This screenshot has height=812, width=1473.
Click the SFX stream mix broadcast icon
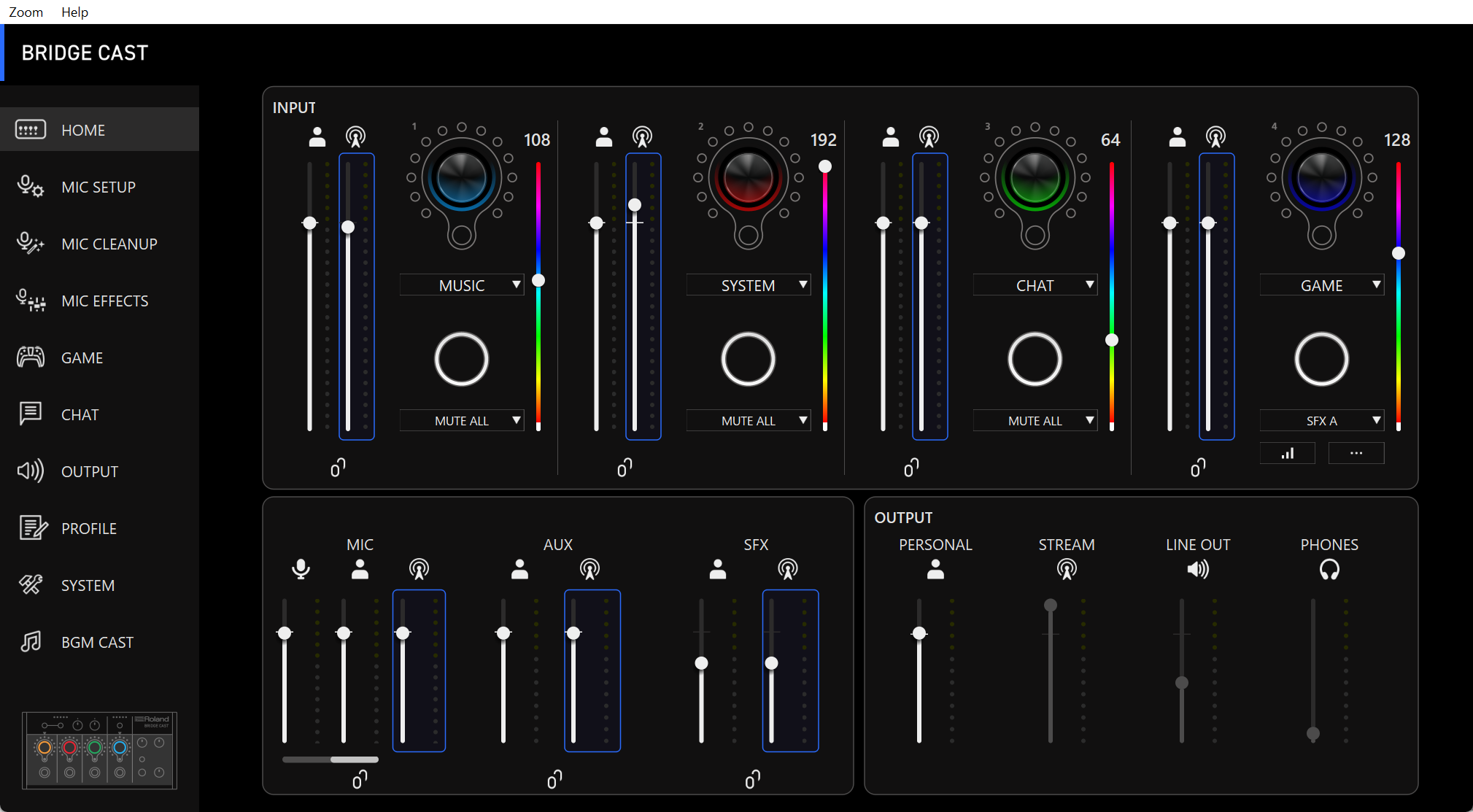click(788, 569)
